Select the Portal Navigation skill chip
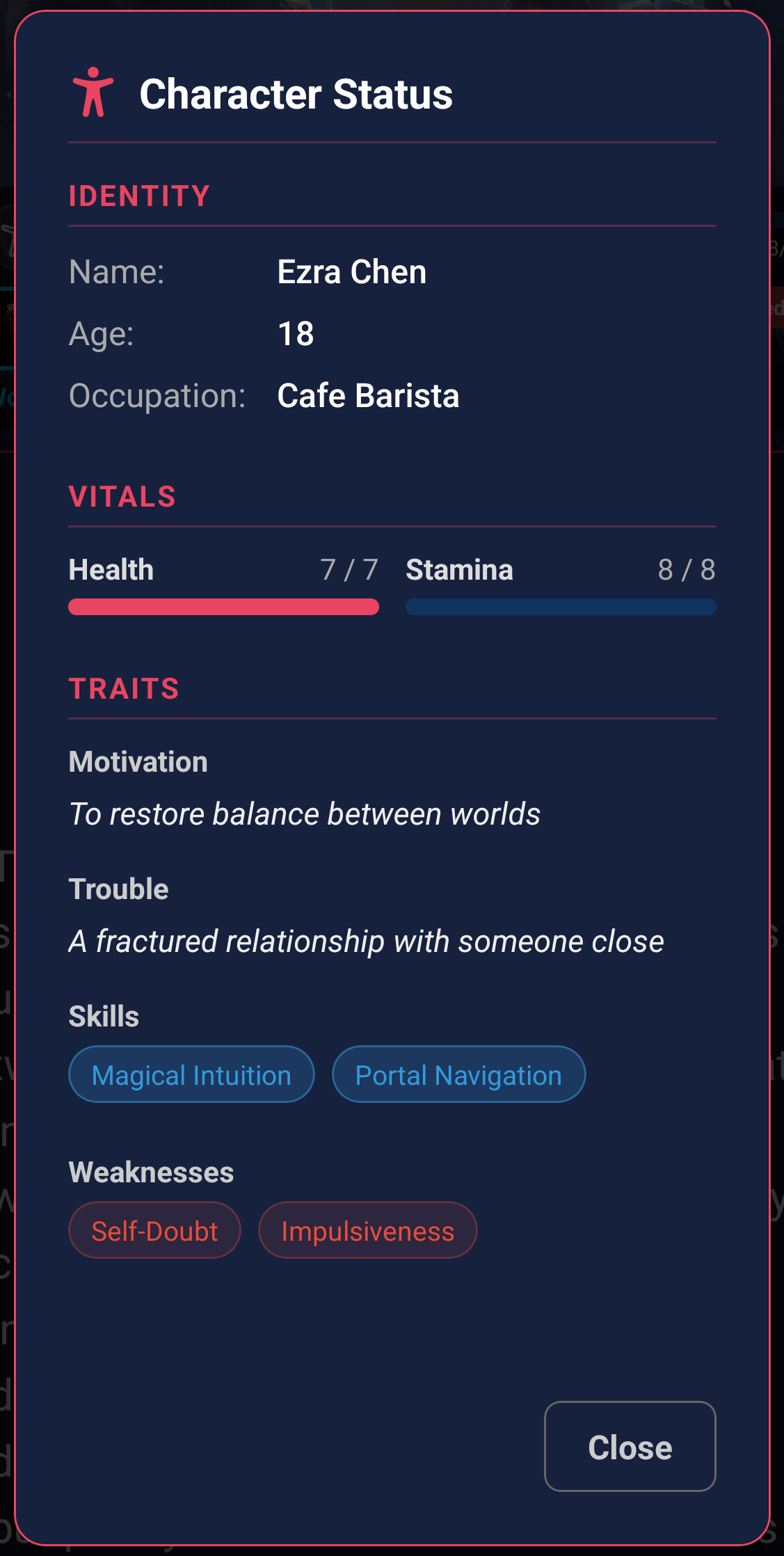 click(458, 1074)
